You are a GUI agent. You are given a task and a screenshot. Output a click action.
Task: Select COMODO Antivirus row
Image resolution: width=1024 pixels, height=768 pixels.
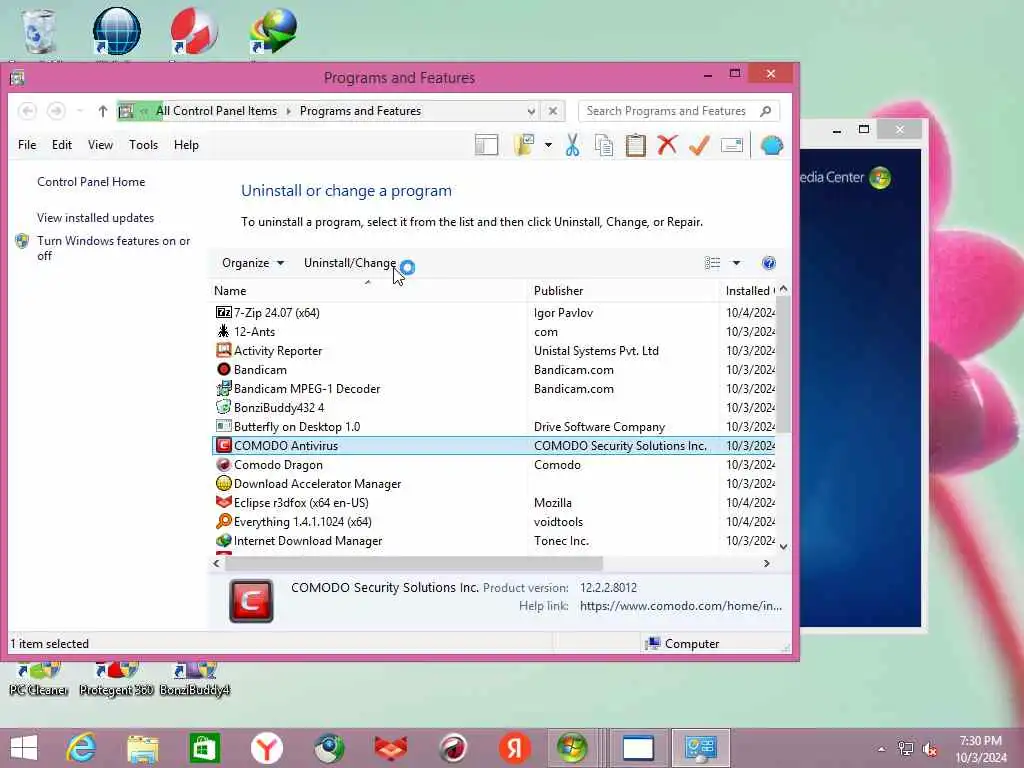click(x=494, y=445)
